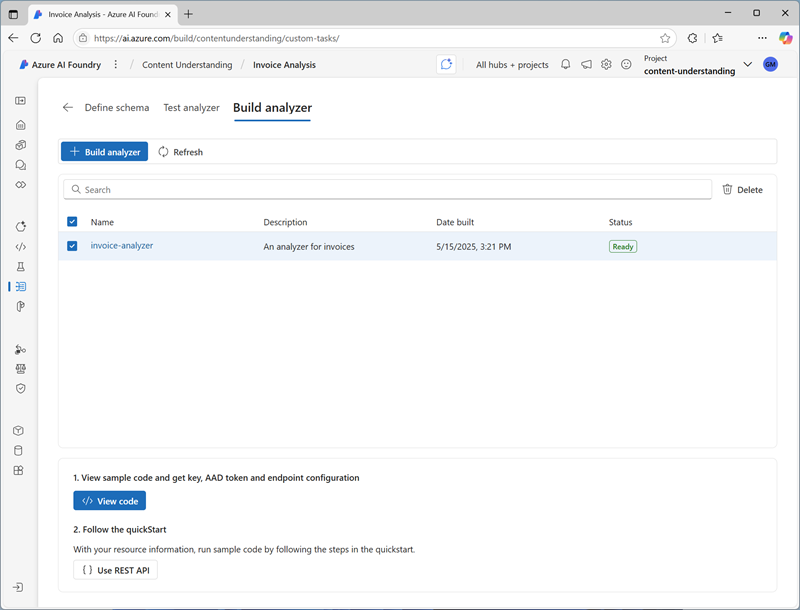The image size is (800, 610).
Task: Toggle the select-all checkbox in table header
Action: coord(72,221)
